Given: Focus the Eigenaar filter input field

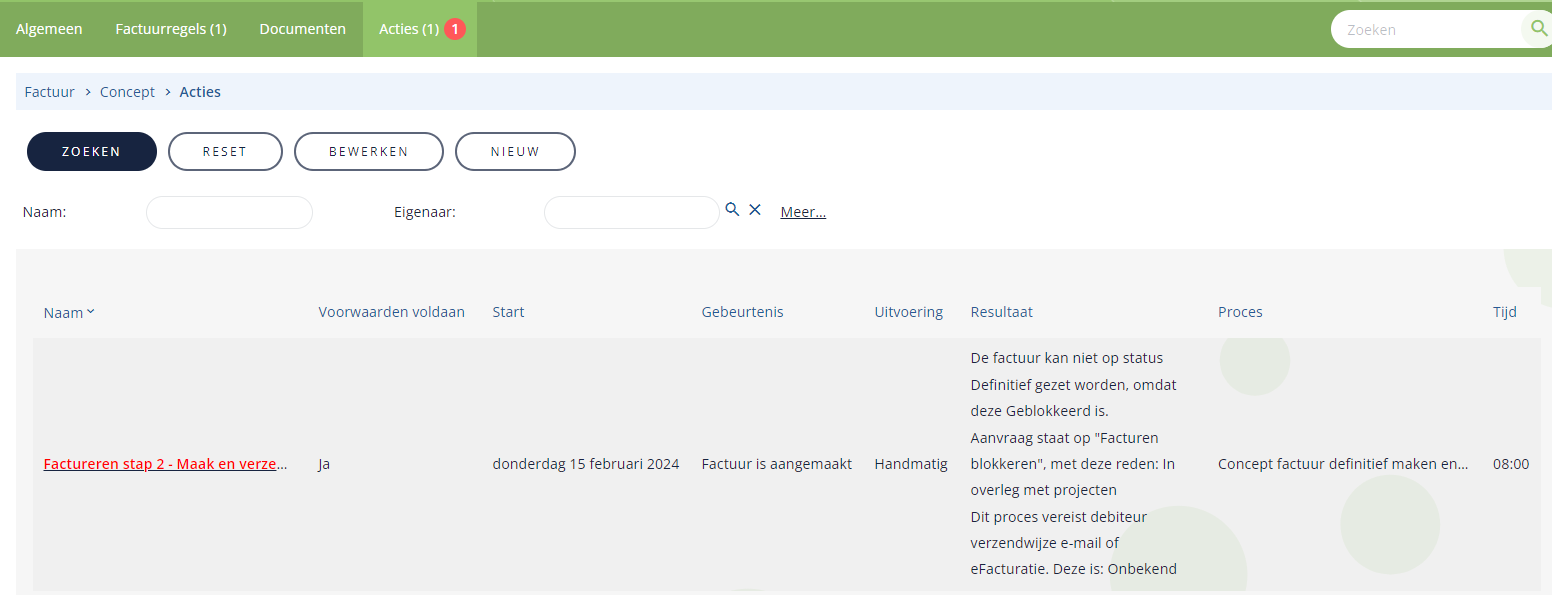Looking at the screenshot, I should 631,212.
